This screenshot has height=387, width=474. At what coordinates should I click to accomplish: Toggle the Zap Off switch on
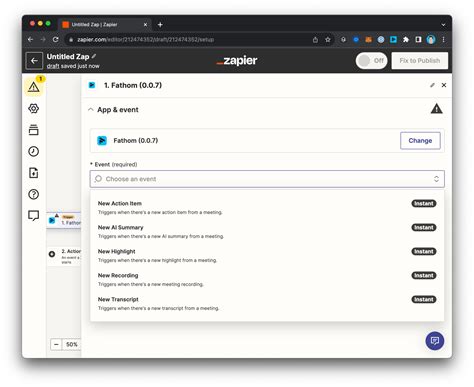371,61
